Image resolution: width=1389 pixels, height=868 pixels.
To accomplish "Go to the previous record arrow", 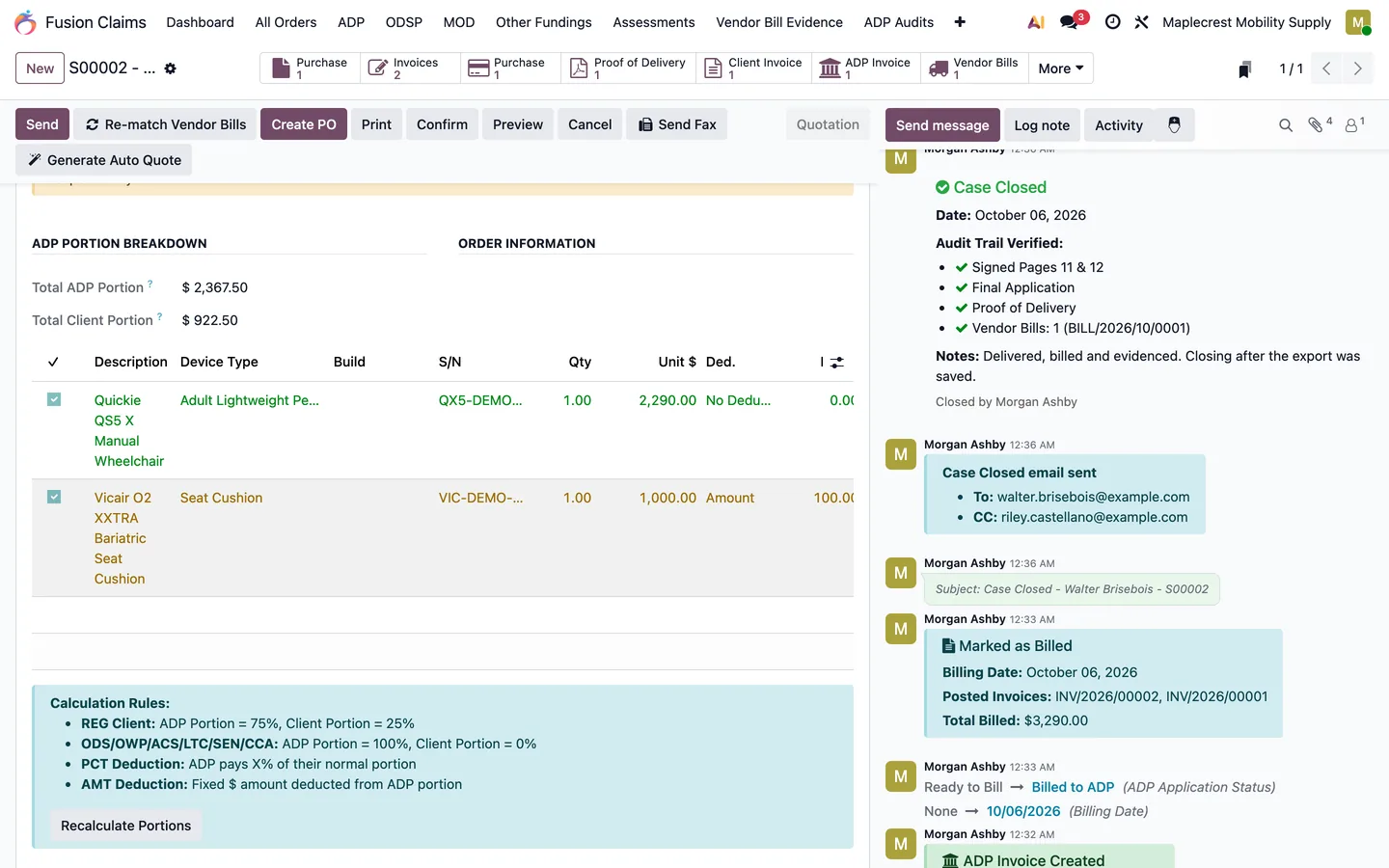I will (x=1326, y=68).
